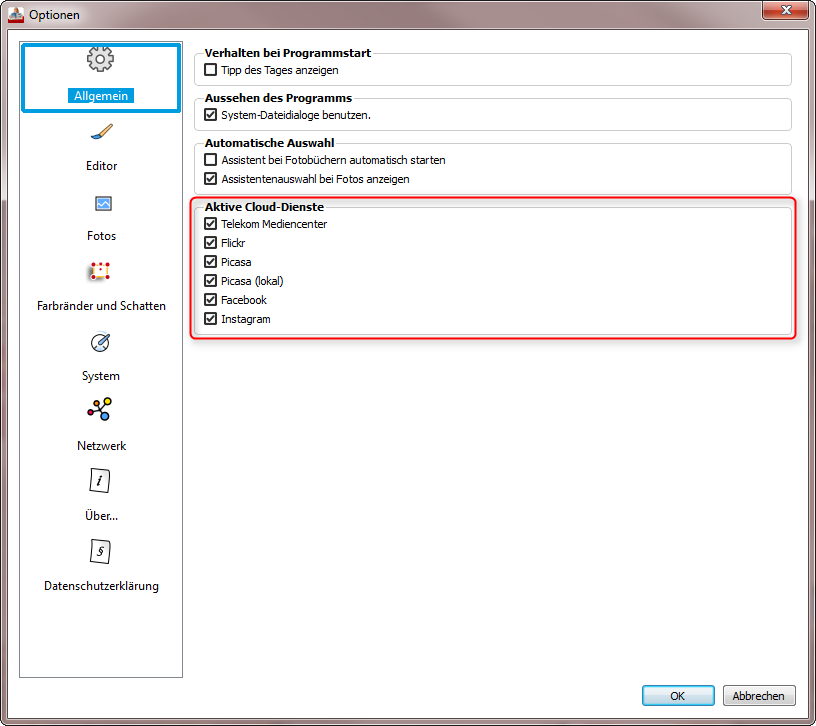Switch to the Netzwerk label
816x726 pixels.
pos(101,445)
